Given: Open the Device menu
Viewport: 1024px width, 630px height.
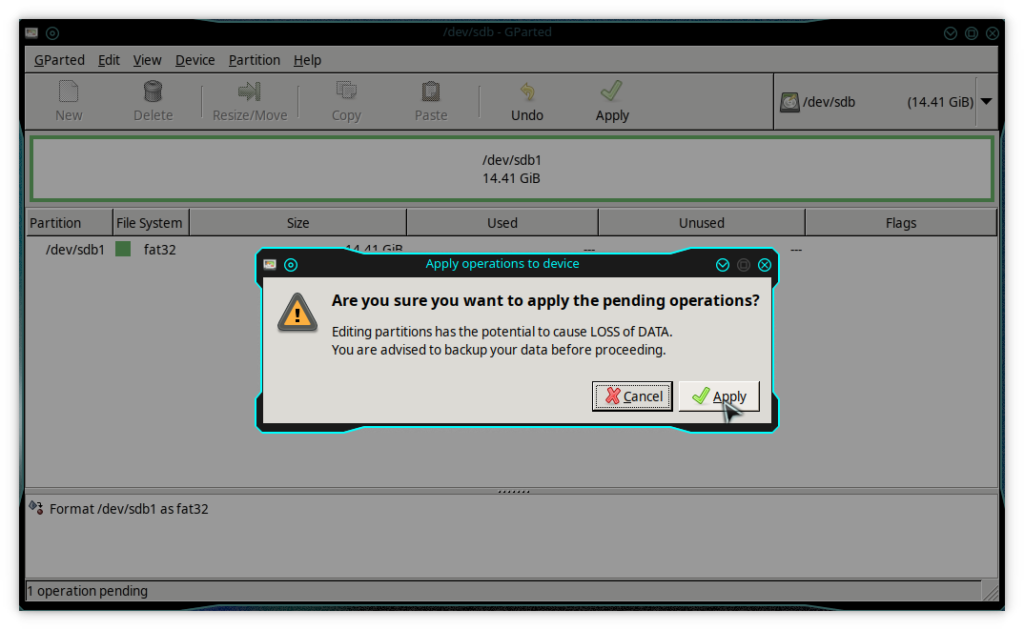Looking at the screenshot, I should [195, 60].
